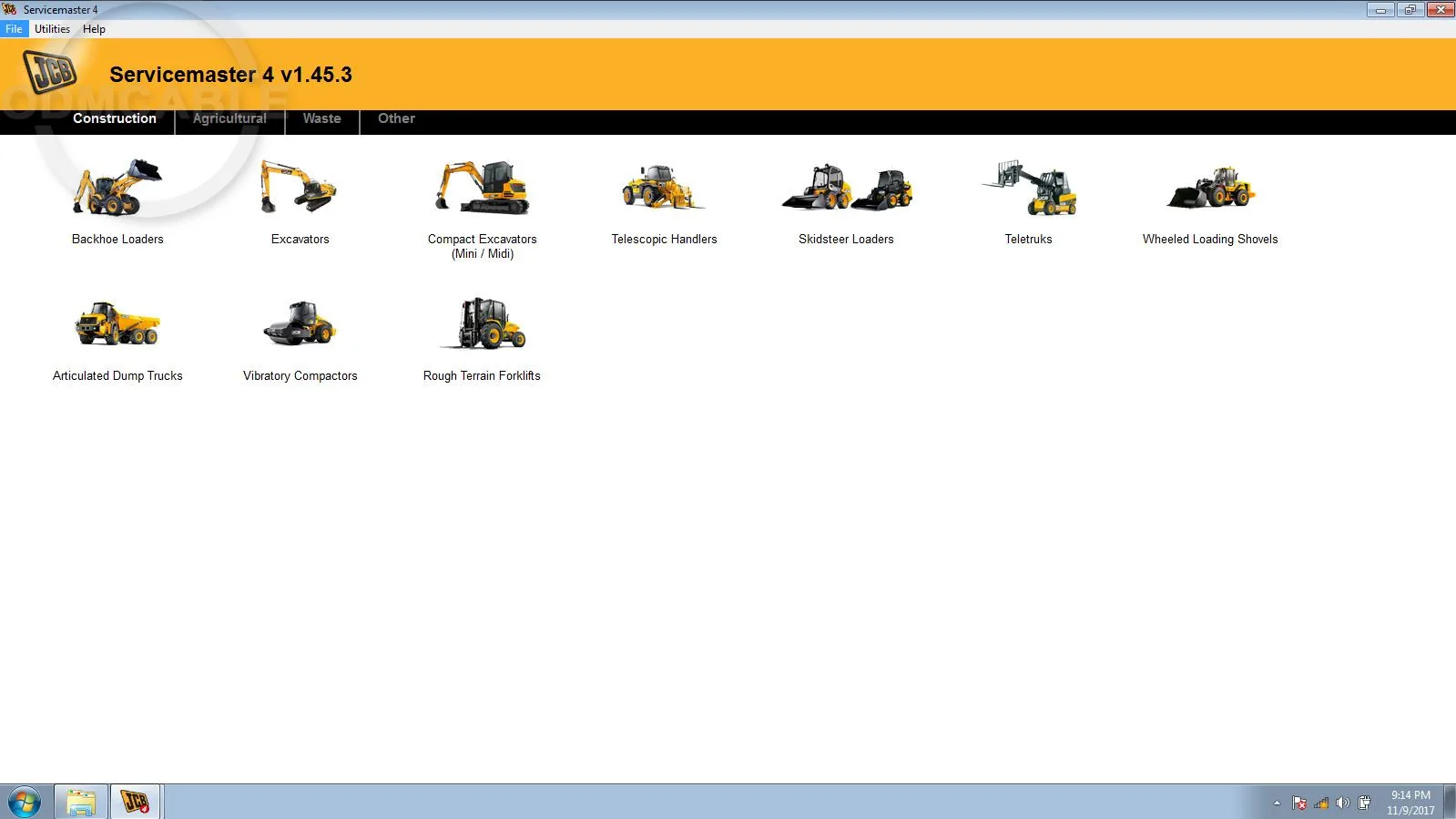The width and height of the screenshot is (1456, 819).
Task: Click the Rough Terrain Forklifts label
Action: pyautogui.click(x=483, y=376)
